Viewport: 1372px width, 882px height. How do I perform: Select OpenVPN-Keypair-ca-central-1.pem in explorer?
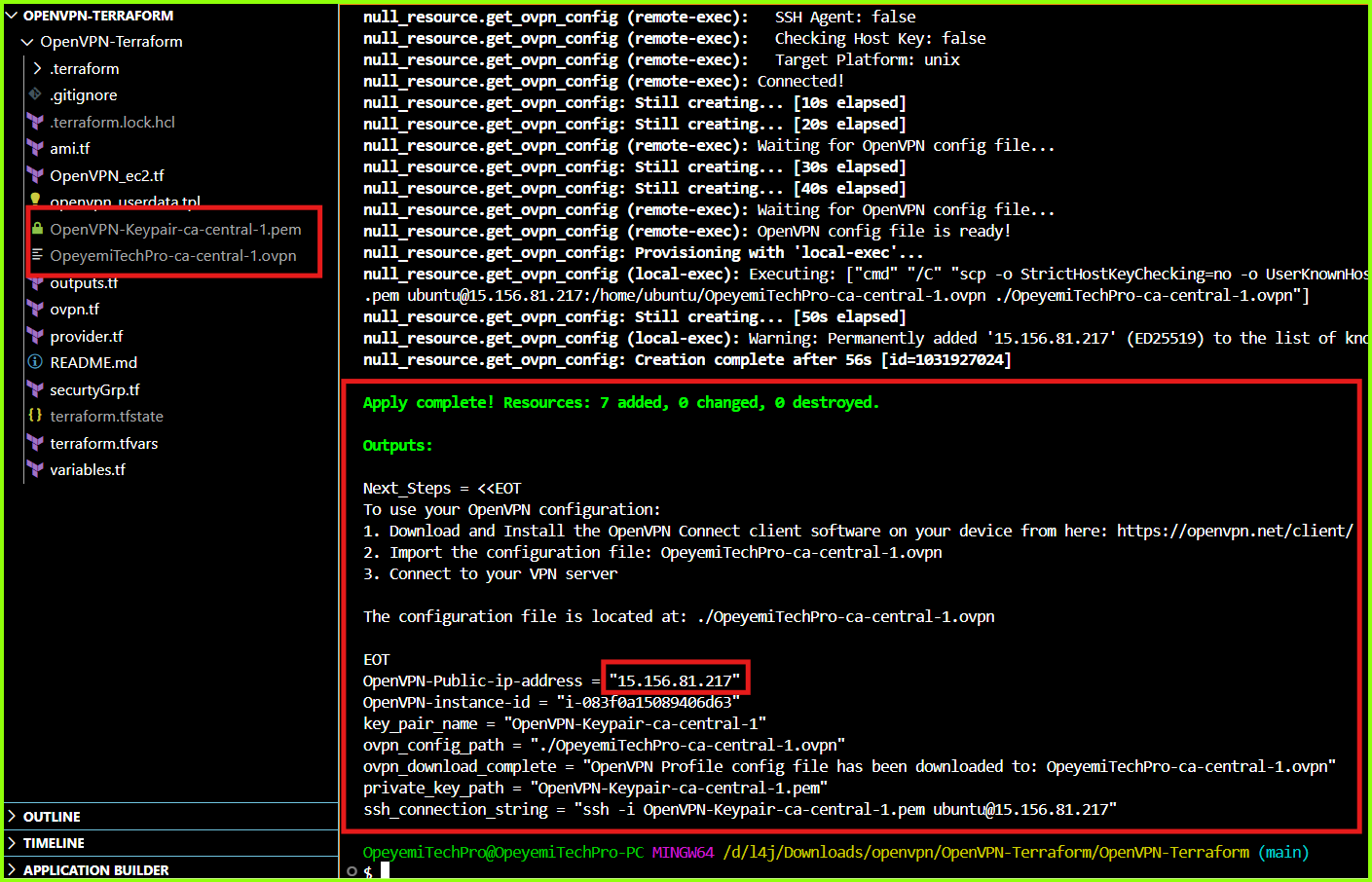click(x=175, y=229)
